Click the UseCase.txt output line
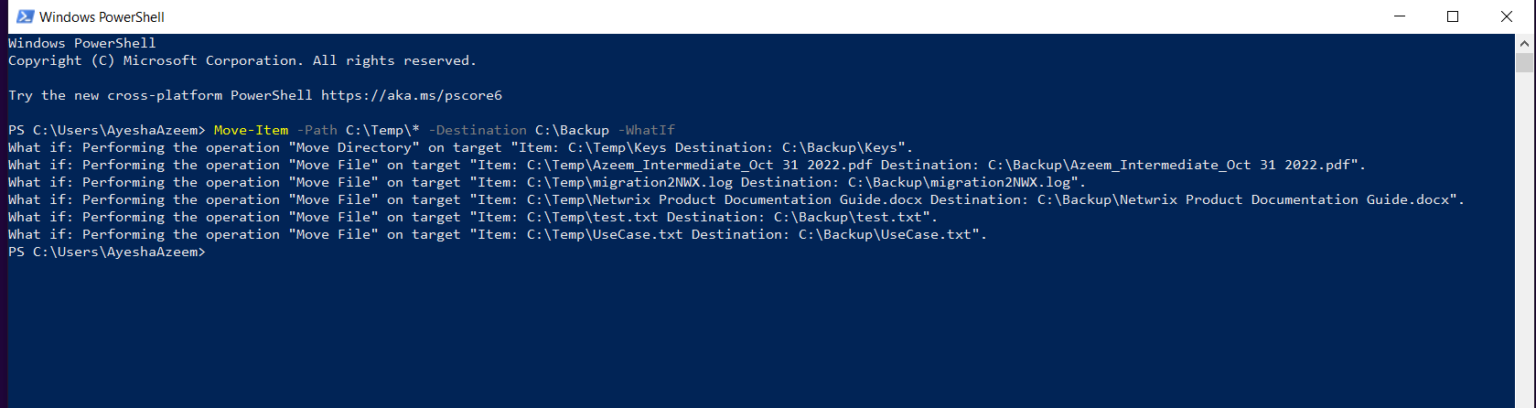This screenshot has width=1536, height=408. (x=497, y=234)
